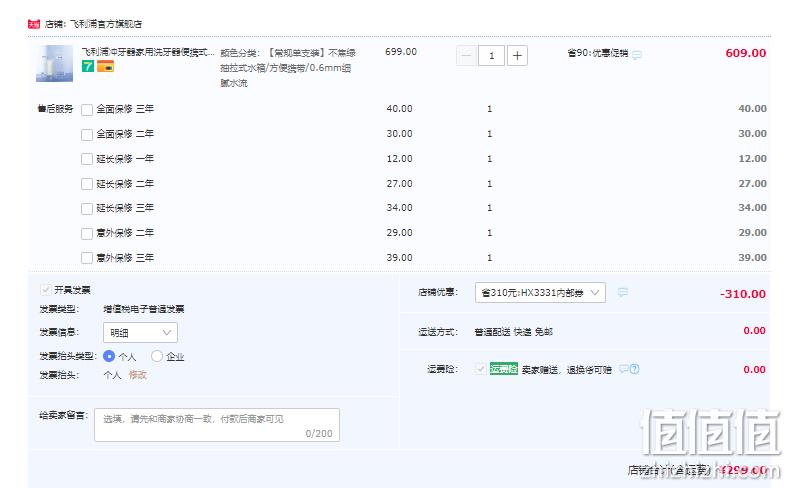Select the 普通配送 快递 免邮 shipping text
The height and width of the screenshot is (488, 790).
click(x=513, y=332)
